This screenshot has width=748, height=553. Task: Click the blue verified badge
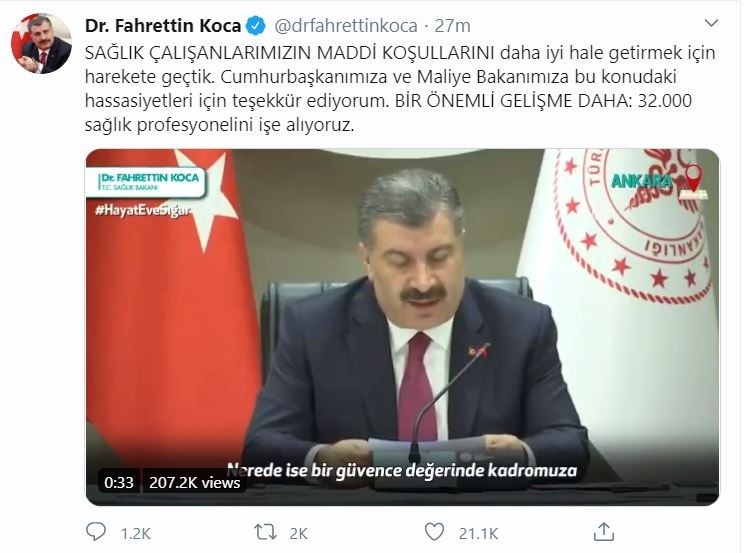click(x=256, y=26)
